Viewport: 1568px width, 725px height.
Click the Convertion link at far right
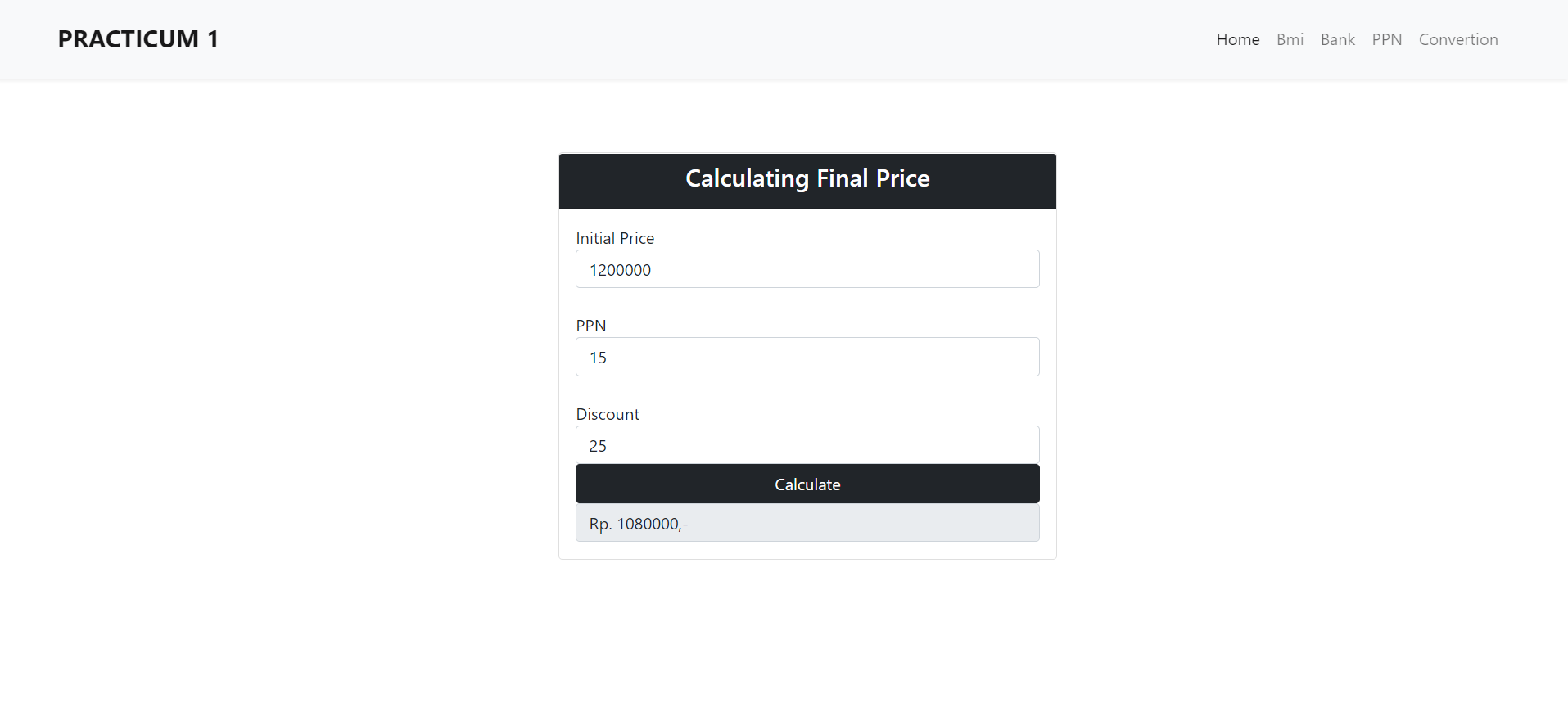(1457, 39)
